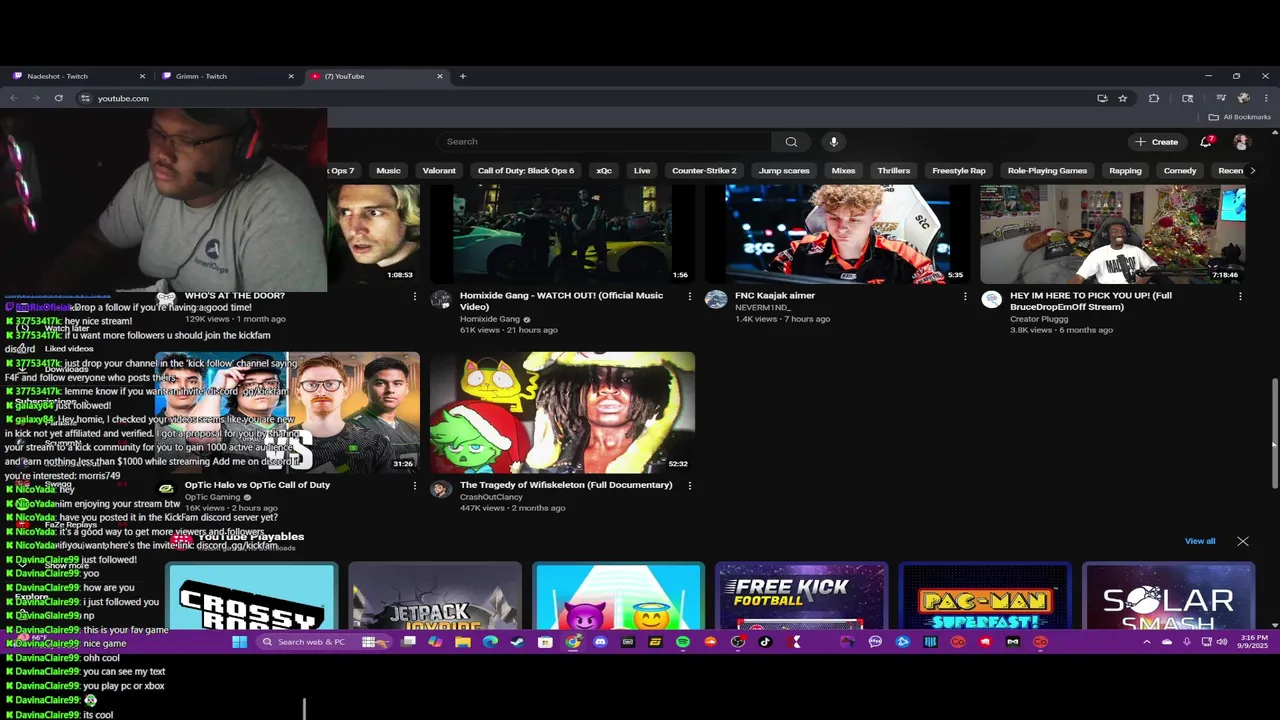
Task: Select the Freestyle Rap chip
Action: pos(959,171)
